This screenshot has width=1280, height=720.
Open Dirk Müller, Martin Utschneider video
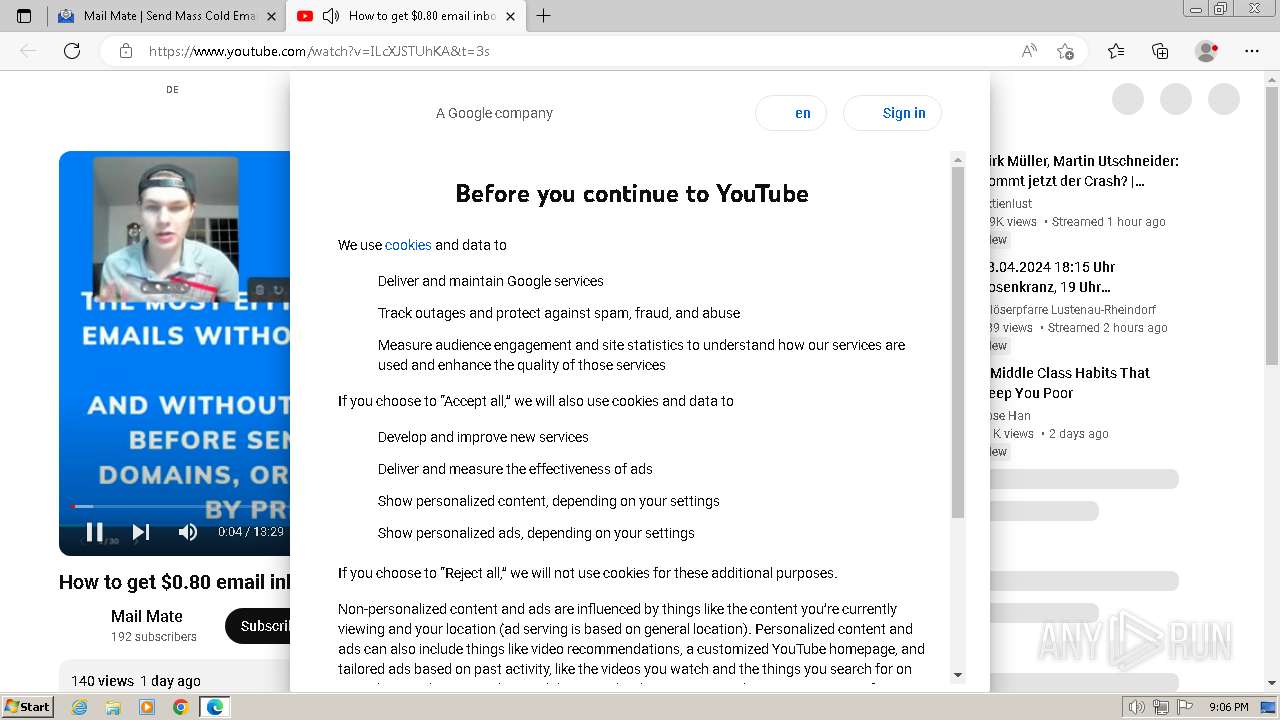1083,171
